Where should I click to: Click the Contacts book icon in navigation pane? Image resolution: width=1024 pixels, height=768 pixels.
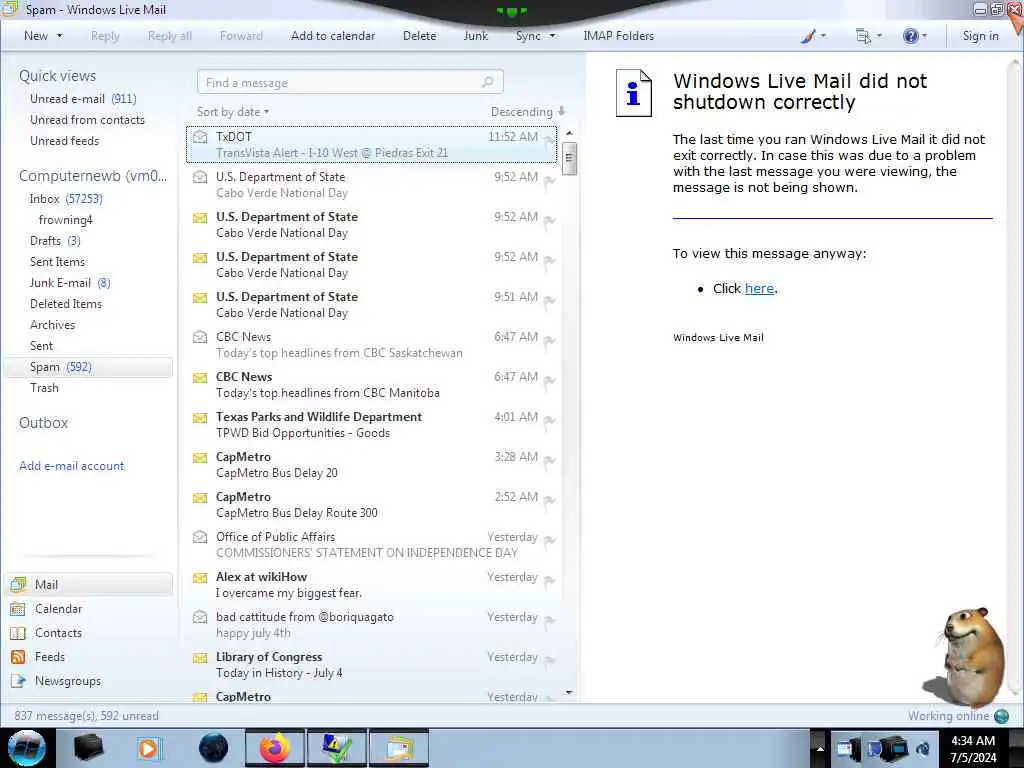18,633
